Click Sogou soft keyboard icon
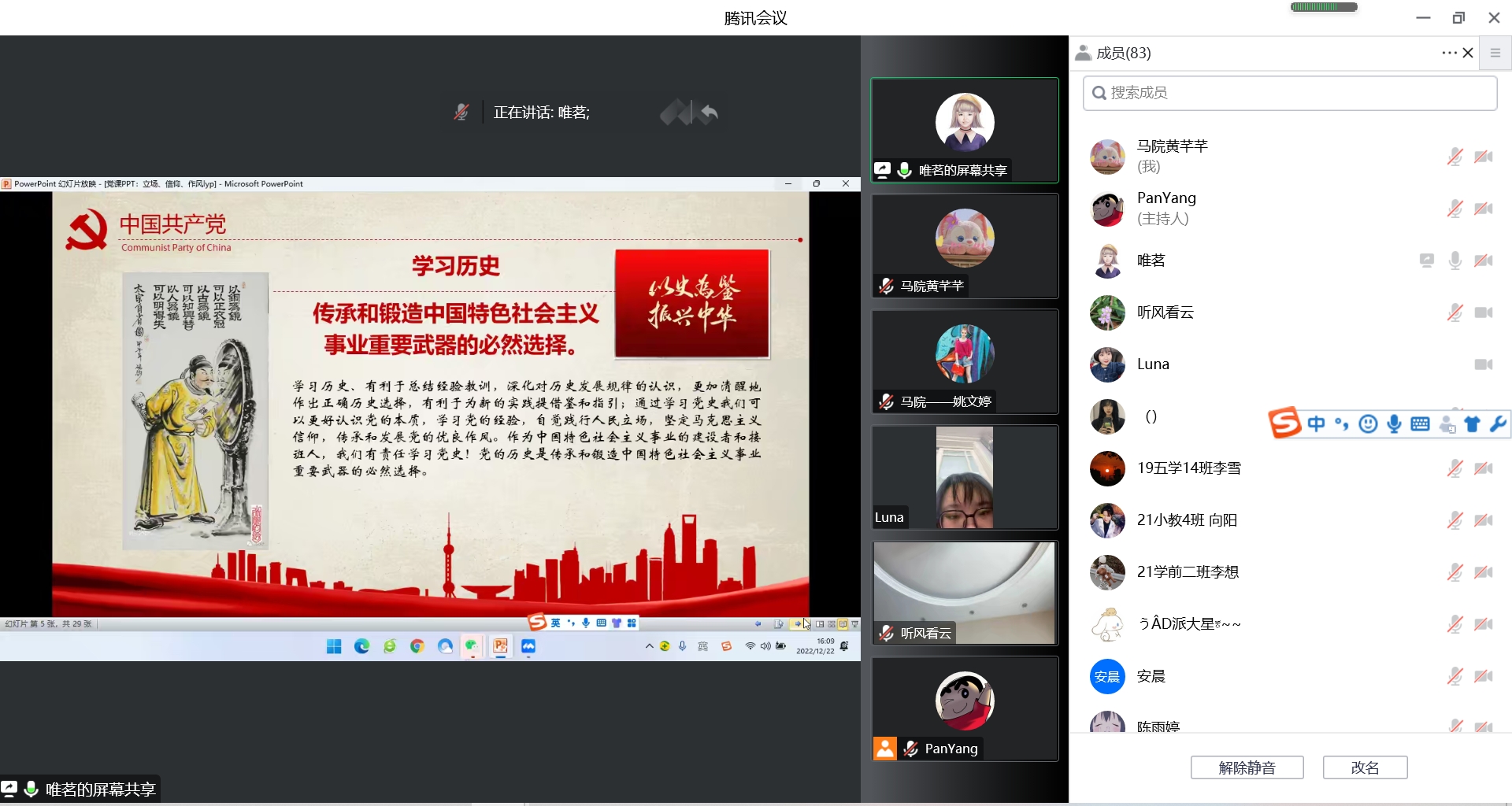Image resolution: width=1512 pixels, height=806 pixels. click(x=1421, y=424)
